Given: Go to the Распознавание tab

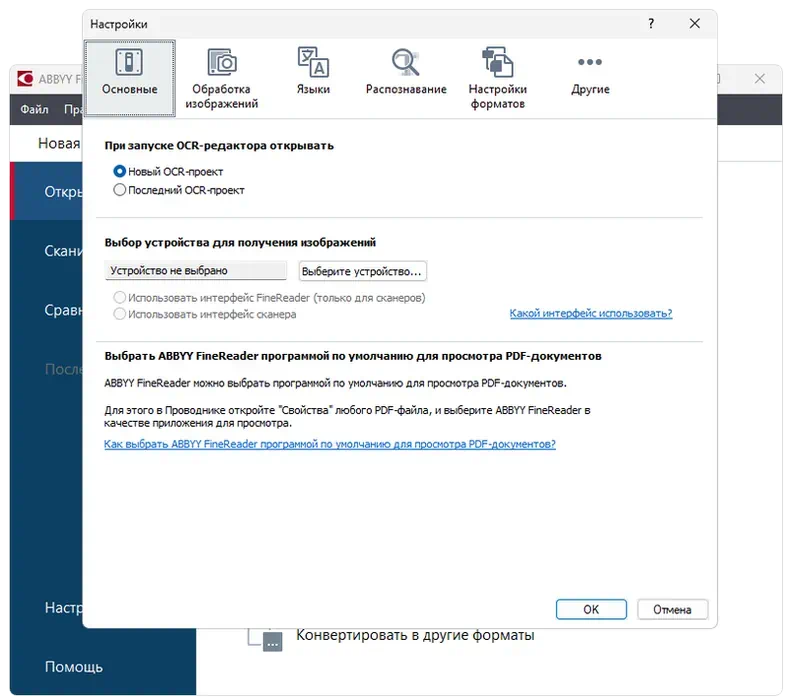Looking at the screenshot, I should coord(406,71).
